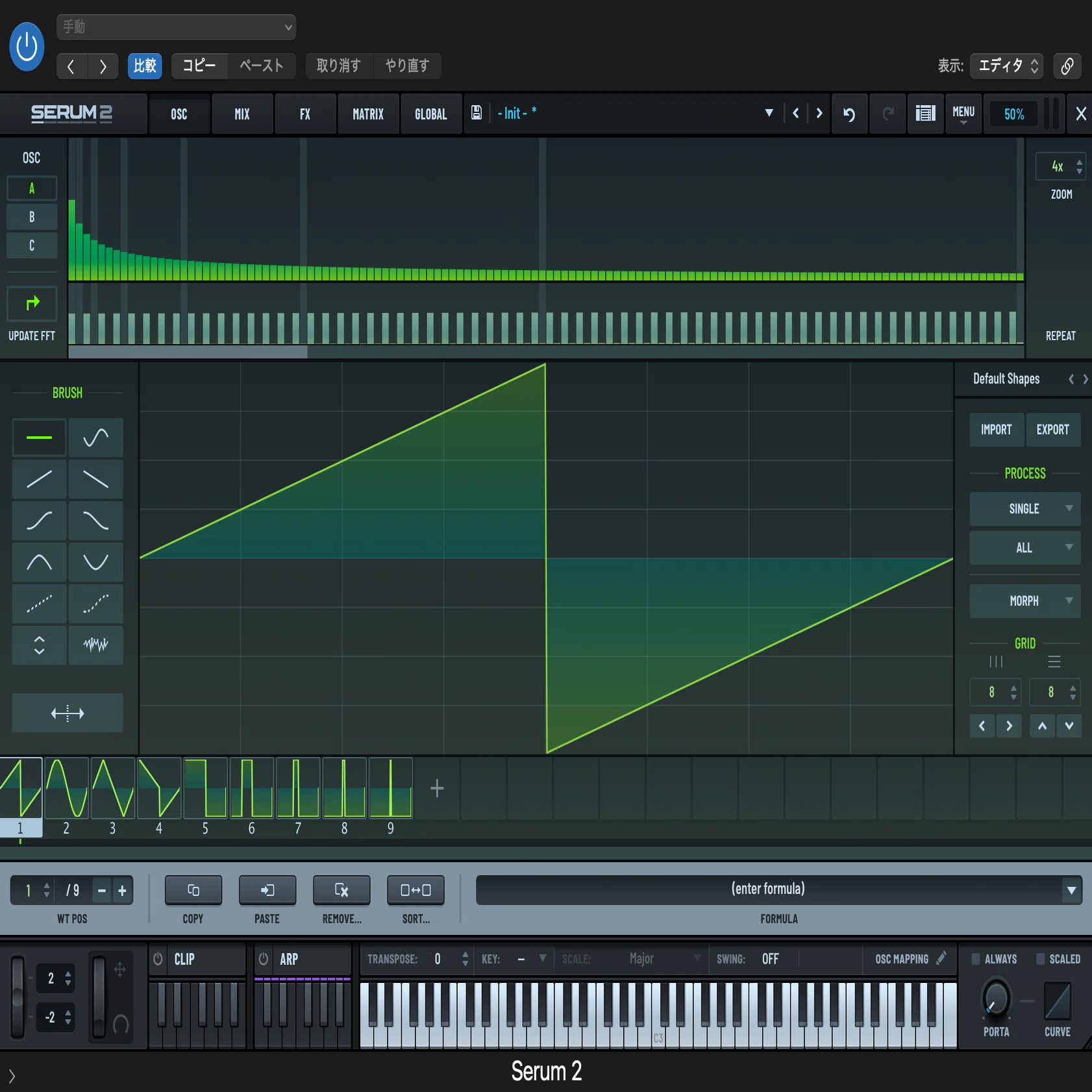Switch to the OSC tab
The image size is (1092, 1092).
pyautogui.click(x=179, y=114)
